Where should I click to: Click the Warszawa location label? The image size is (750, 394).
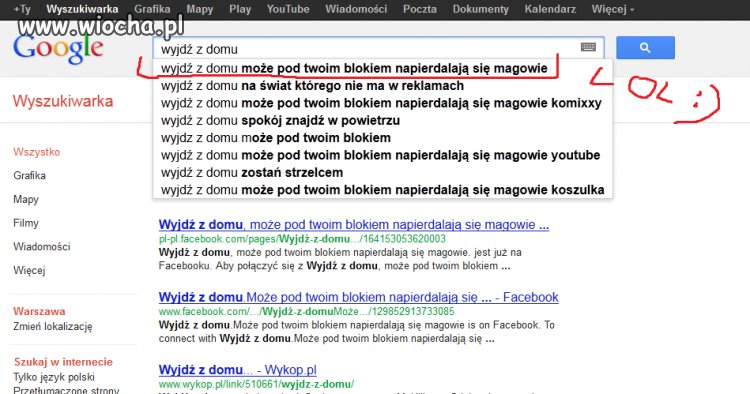pos(39,311)
